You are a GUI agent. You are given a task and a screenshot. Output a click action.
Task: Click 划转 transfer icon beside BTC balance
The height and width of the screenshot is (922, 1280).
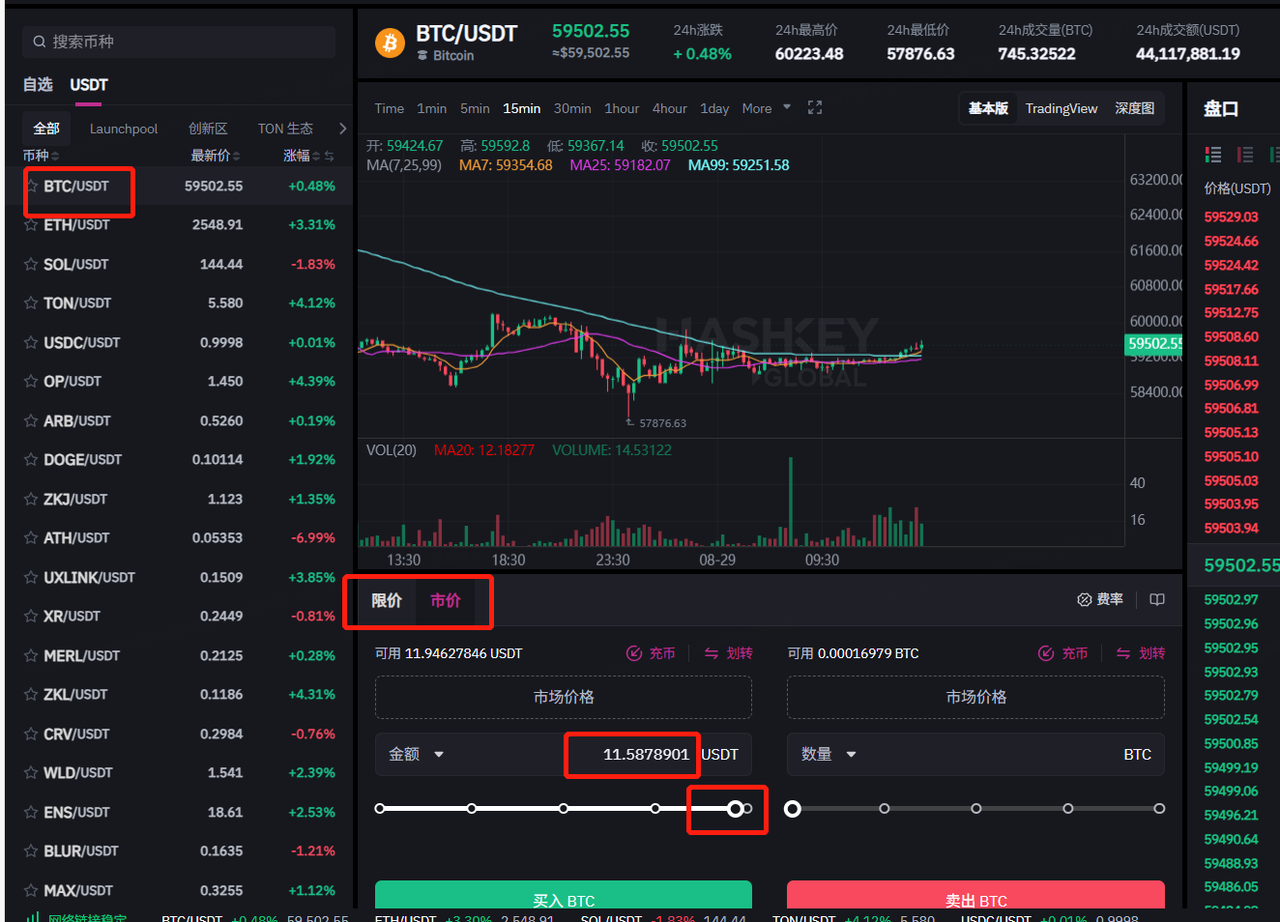[x=1124, y=653]
